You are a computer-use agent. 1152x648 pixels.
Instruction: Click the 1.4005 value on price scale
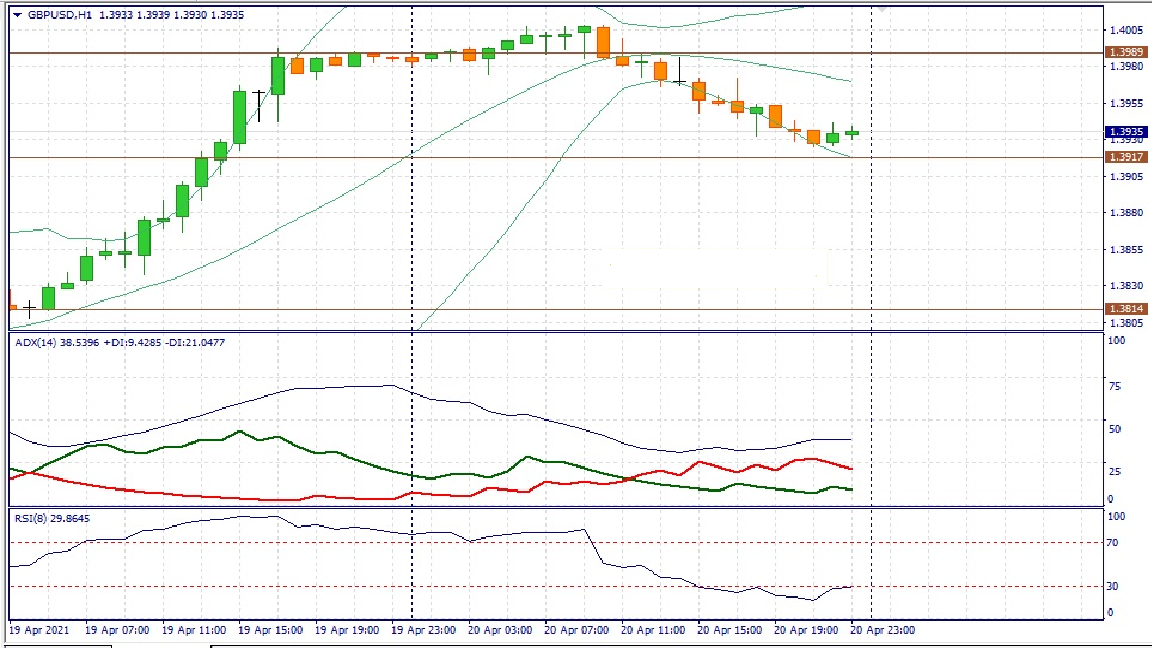tap(1125, 31)
